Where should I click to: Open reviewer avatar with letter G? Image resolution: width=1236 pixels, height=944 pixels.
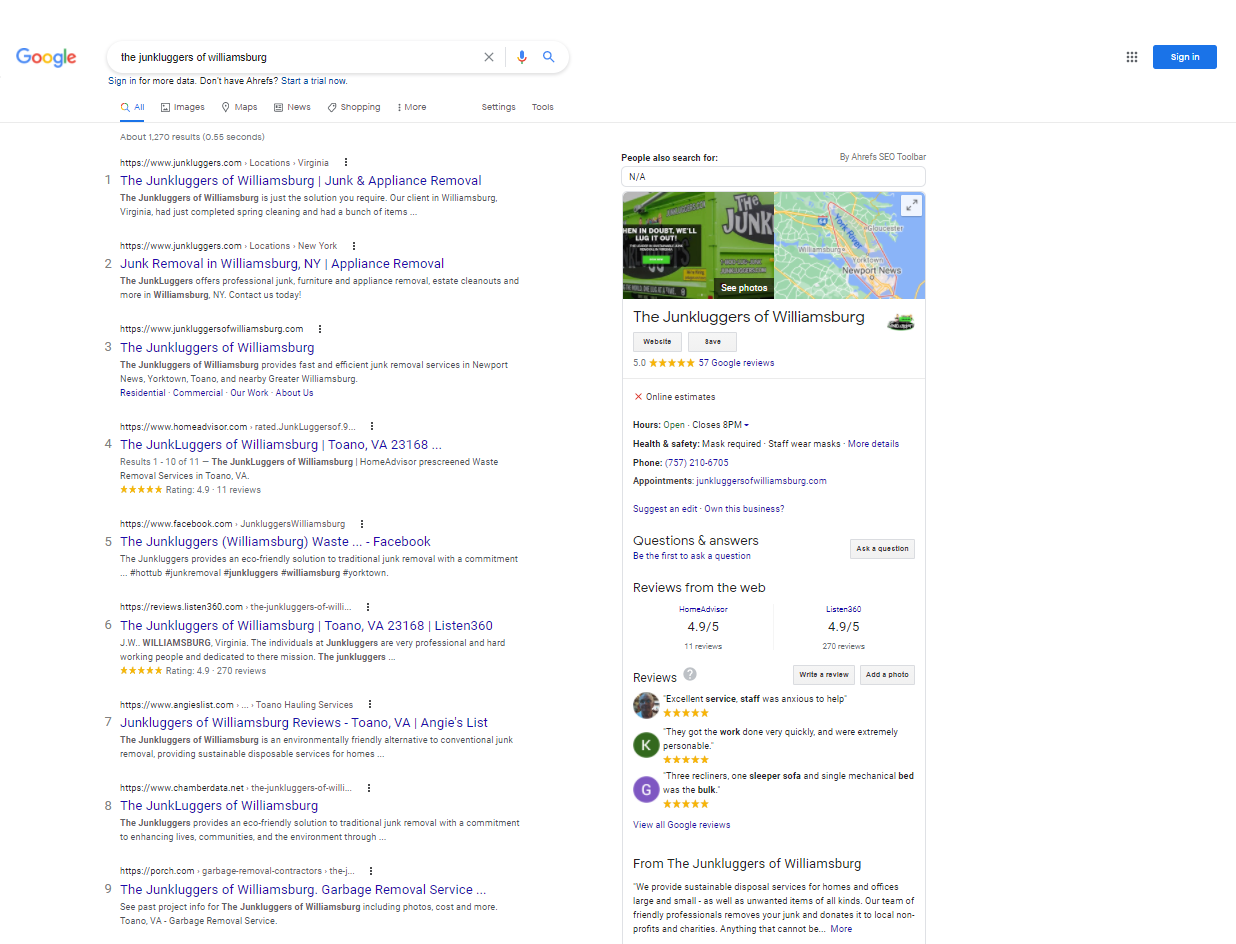[x=646, y=789]
